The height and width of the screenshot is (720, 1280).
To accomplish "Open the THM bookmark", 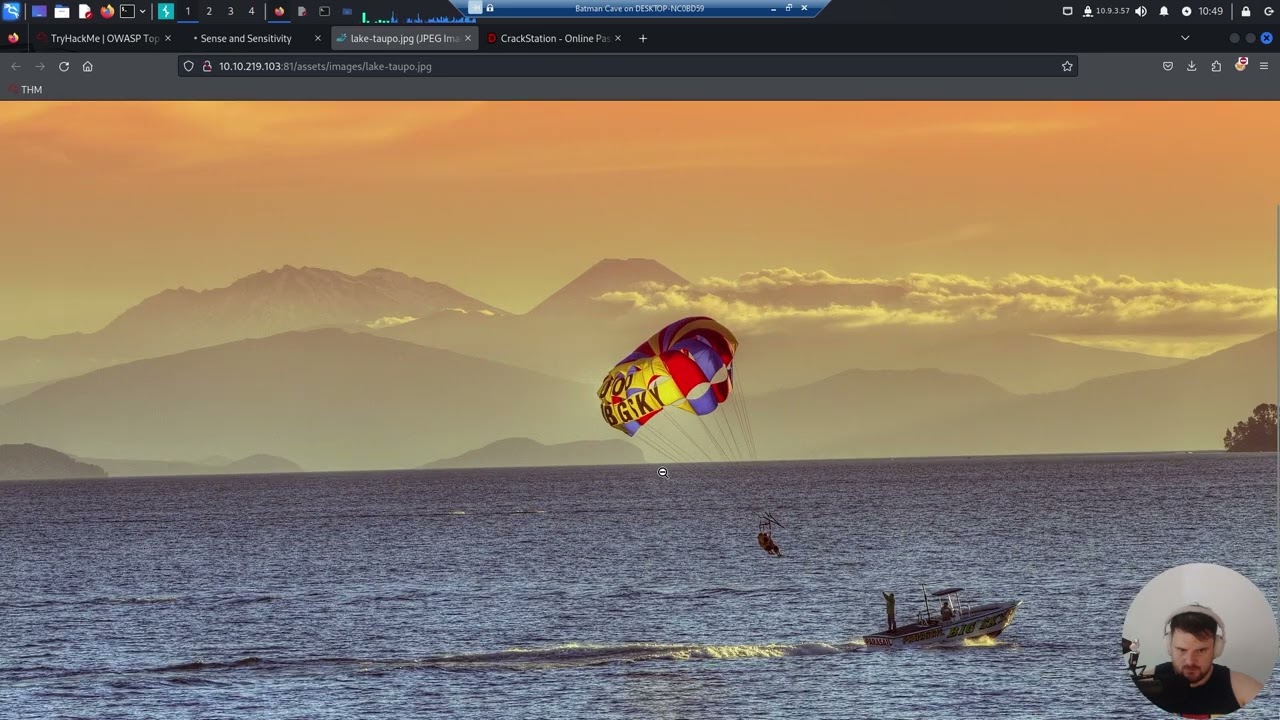I will coord(24,90).
